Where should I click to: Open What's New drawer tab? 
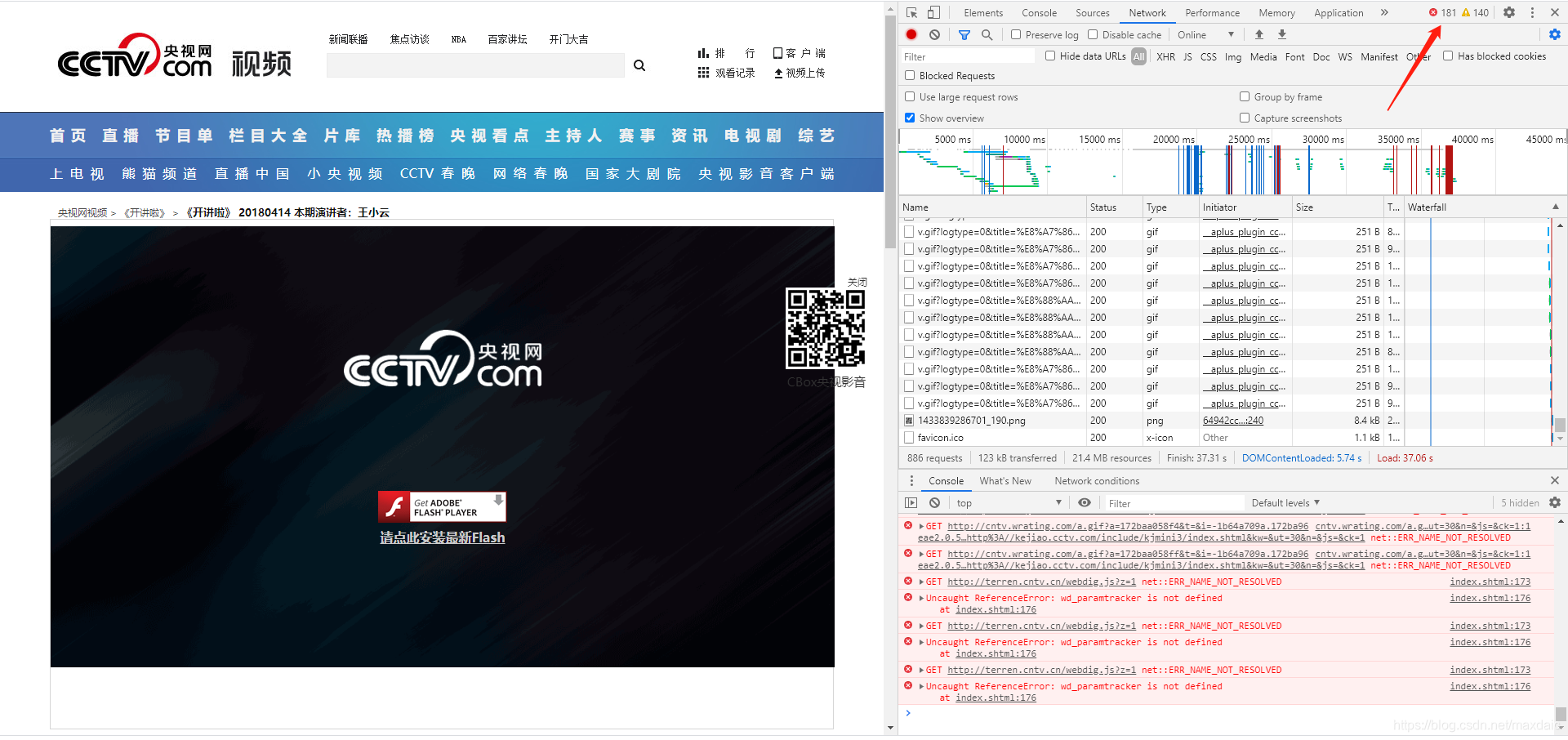(x=1005, y=480)
